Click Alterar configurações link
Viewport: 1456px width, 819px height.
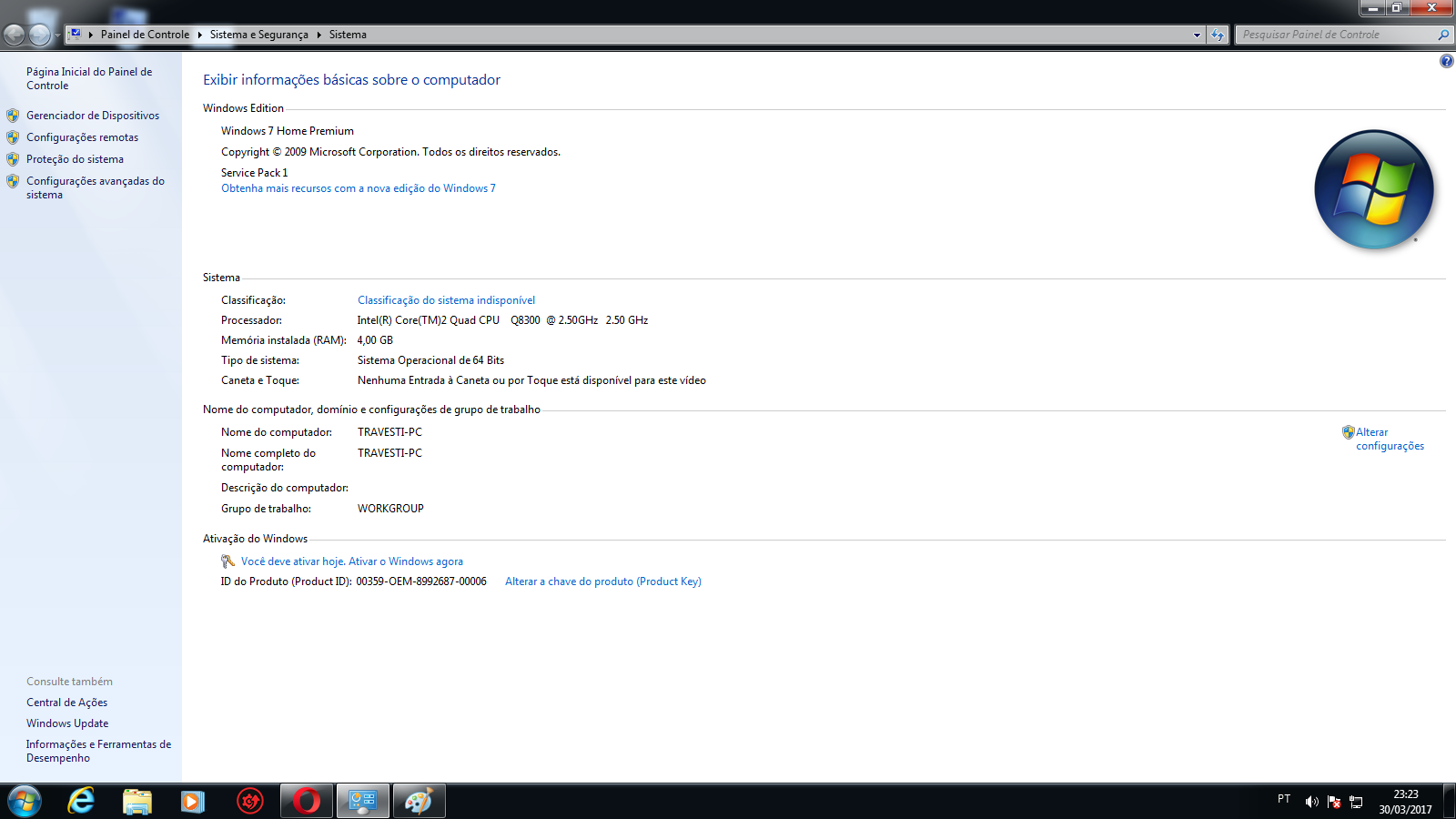pyautogui.click(x=1390, y=440)
